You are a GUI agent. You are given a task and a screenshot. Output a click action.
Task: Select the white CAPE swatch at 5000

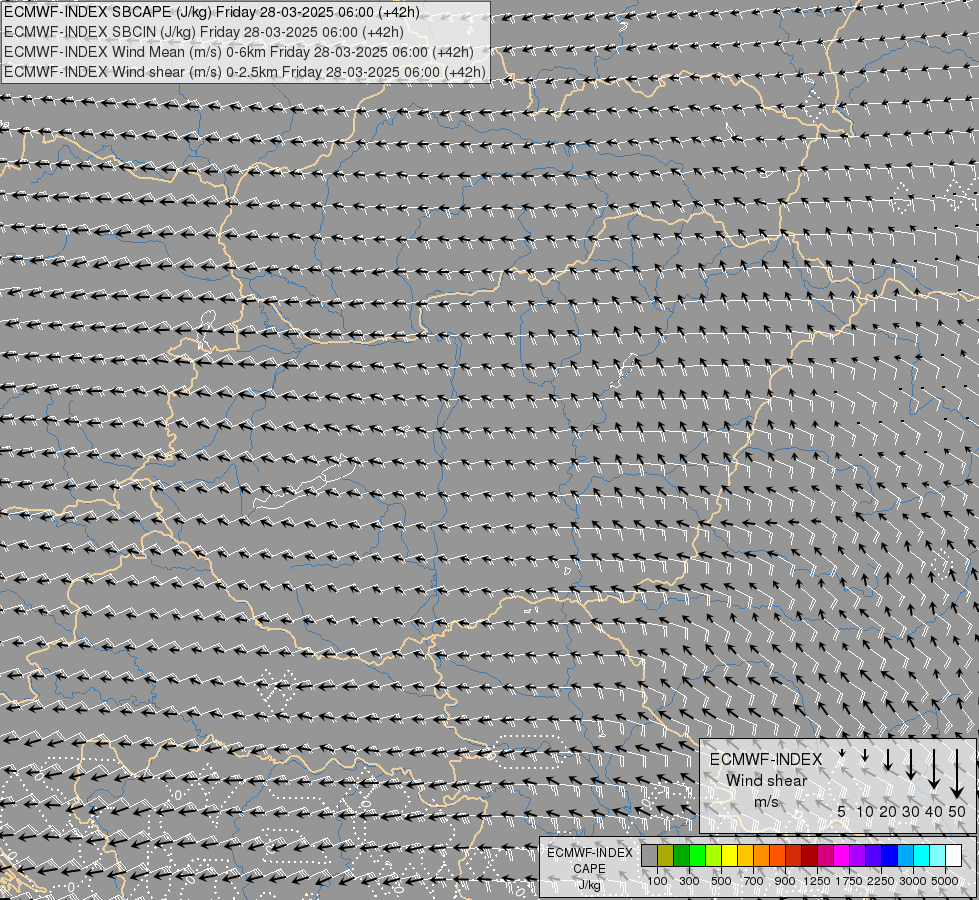953,856
